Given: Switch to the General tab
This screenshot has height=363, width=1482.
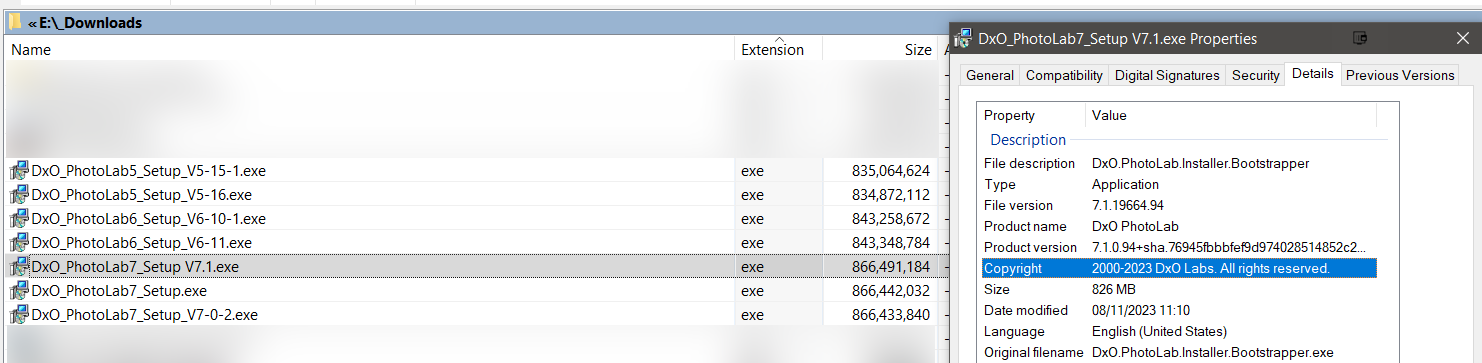Looking at the screenshot, I should coord(990,75).
